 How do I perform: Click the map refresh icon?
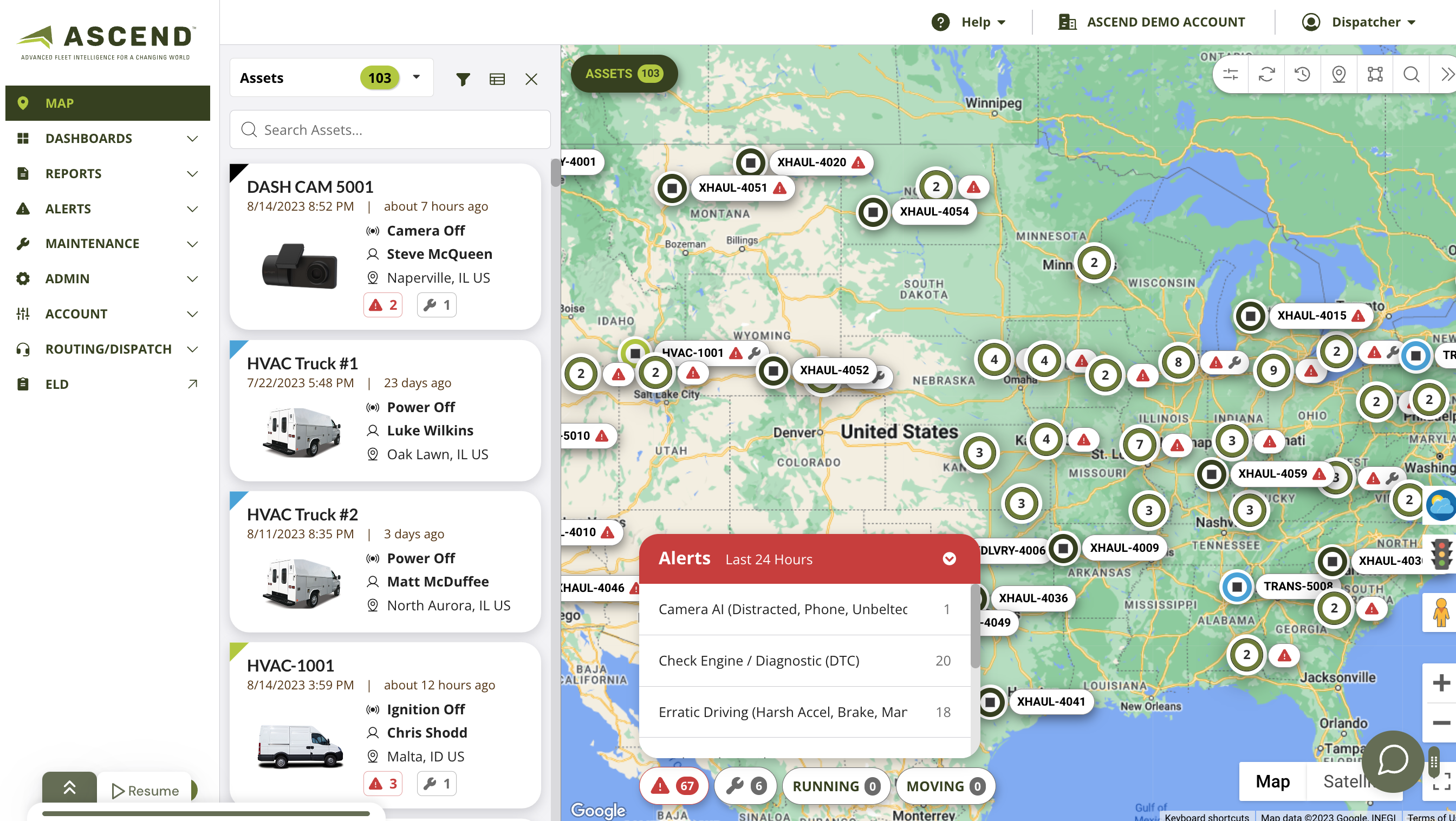(x=1266, y=74)
